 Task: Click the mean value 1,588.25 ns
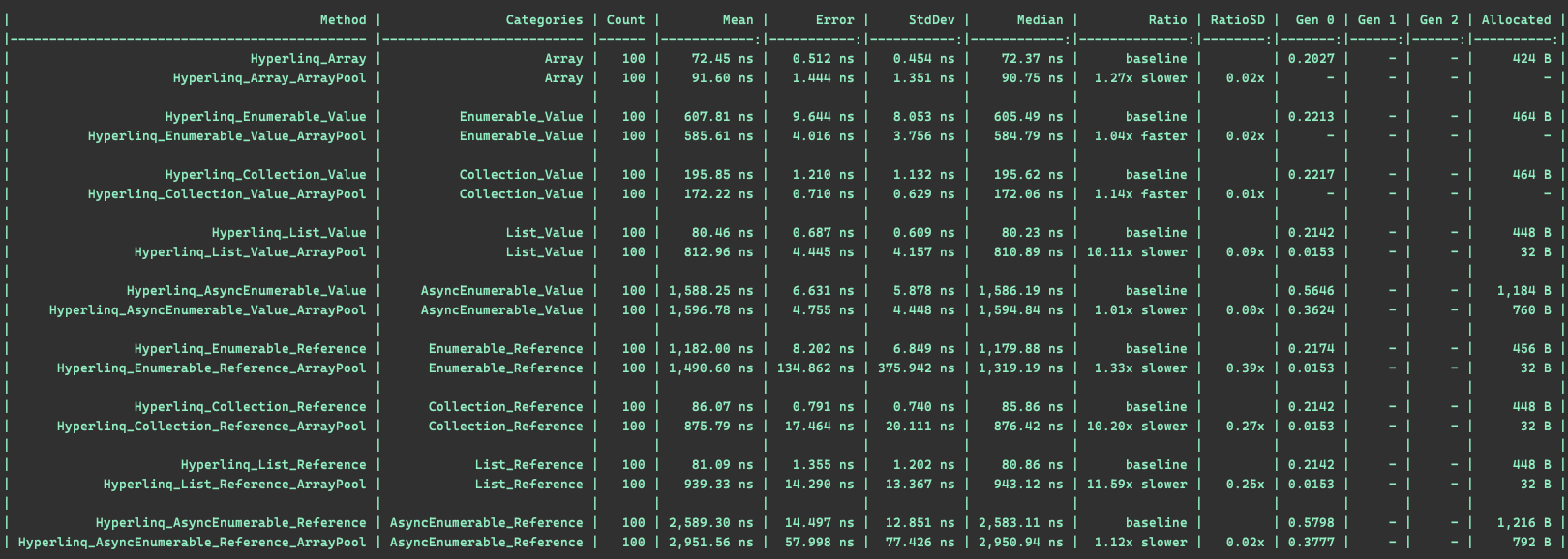[711, 290]
